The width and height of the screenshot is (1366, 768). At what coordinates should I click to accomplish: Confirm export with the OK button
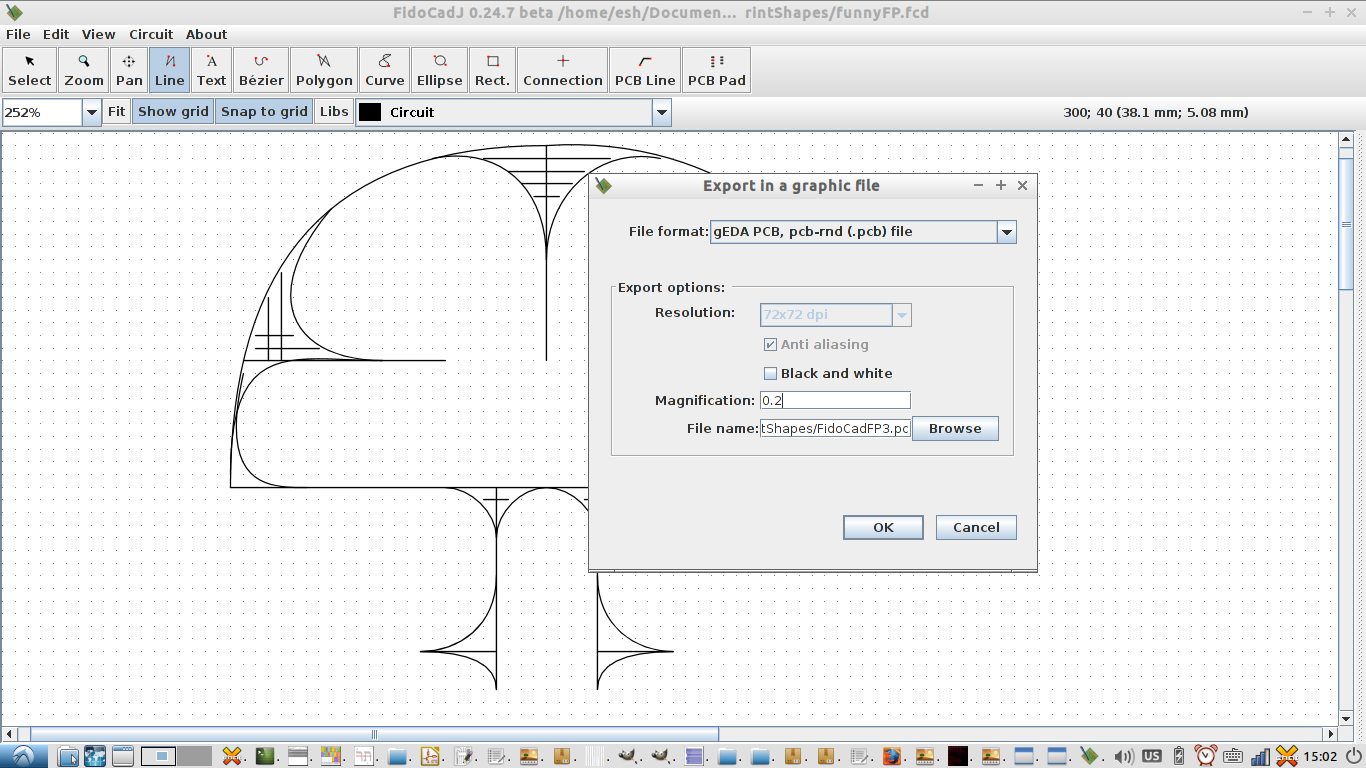883,527
